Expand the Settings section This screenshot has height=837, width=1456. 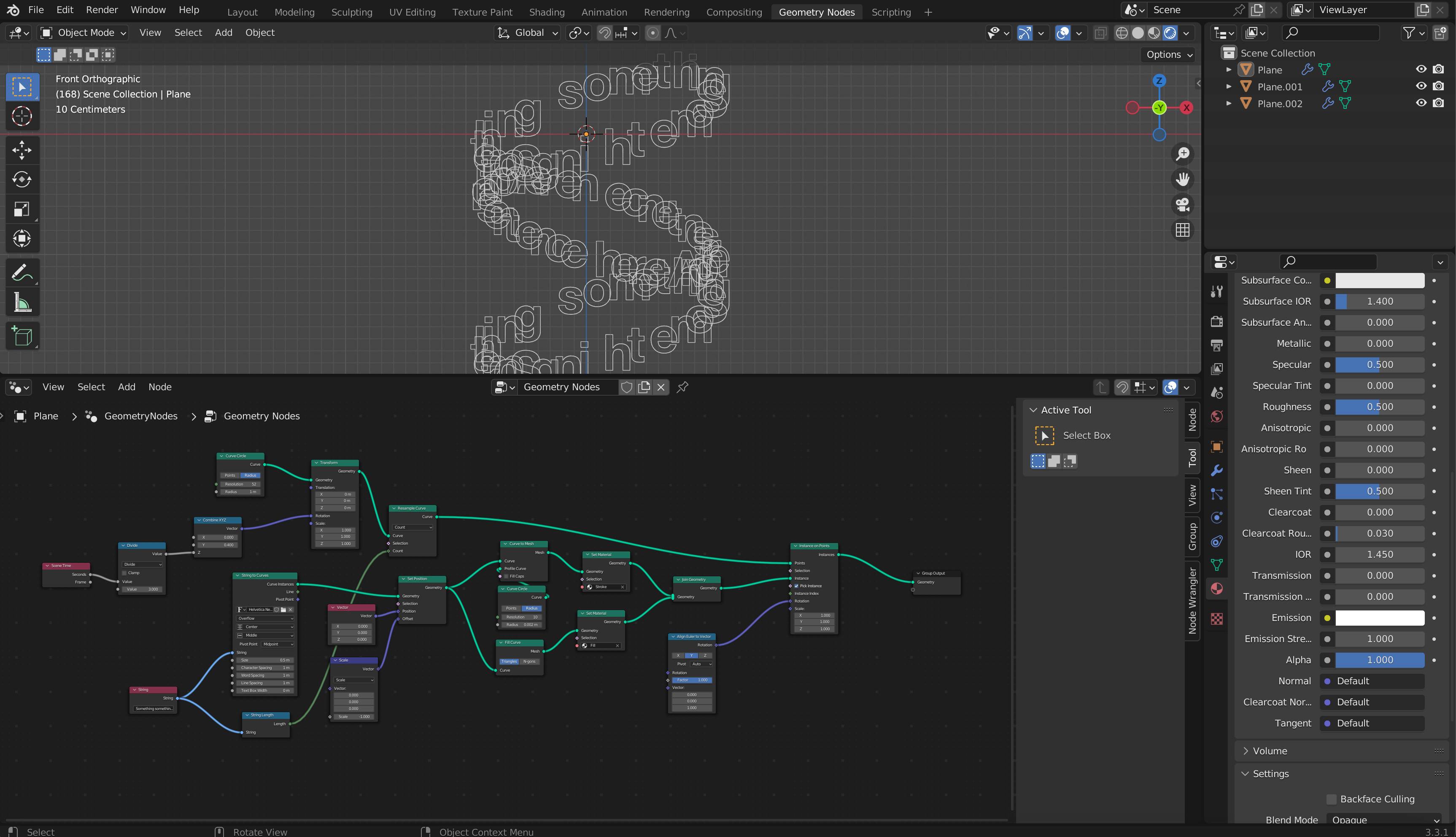tap(1270, 773)
